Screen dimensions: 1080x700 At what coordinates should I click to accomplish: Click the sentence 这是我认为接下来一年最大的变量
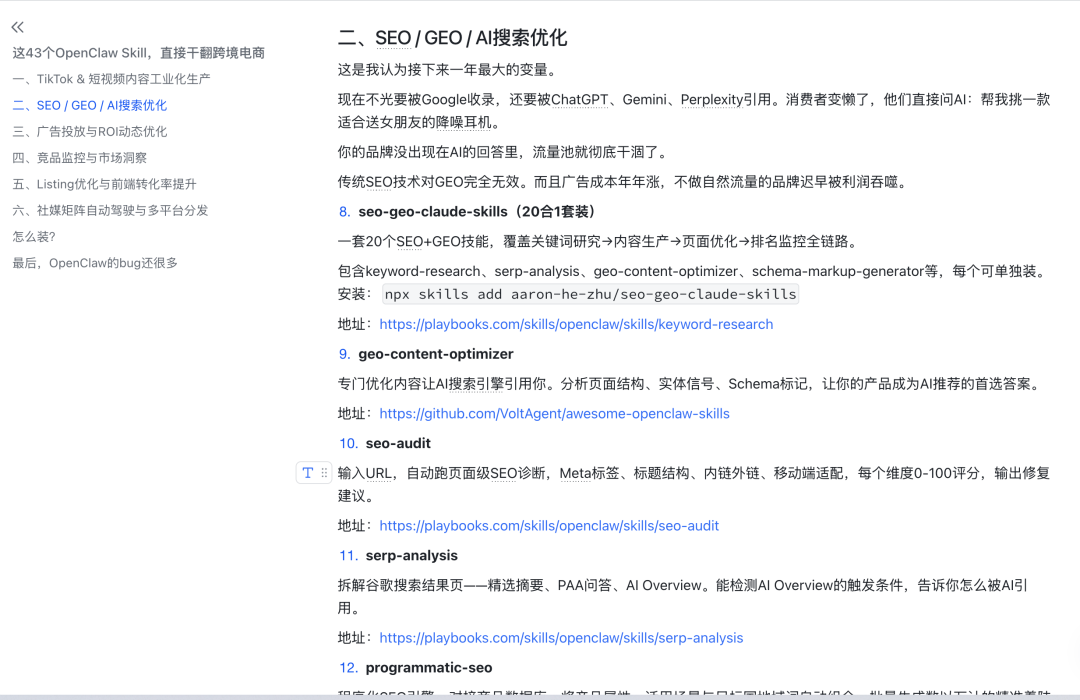[447, 70]
